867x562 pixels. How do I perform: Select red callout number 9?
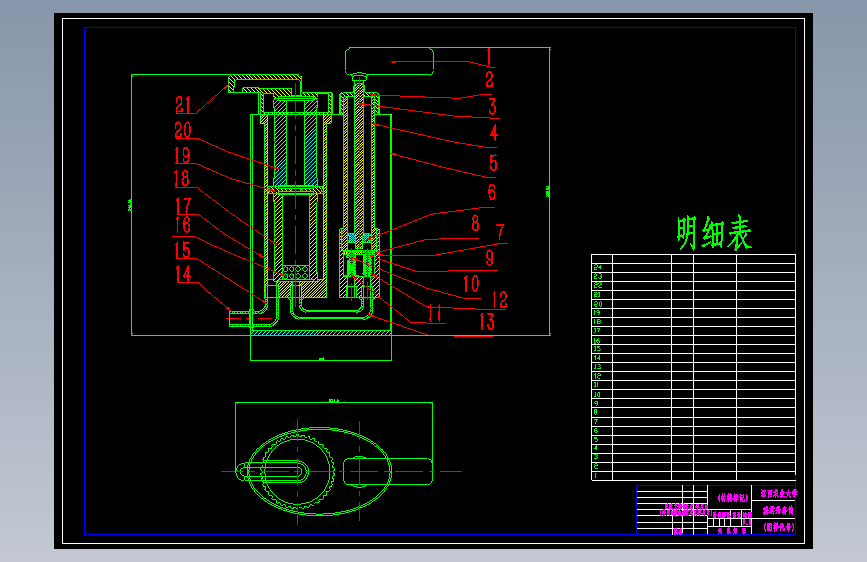tap(489, 258)
